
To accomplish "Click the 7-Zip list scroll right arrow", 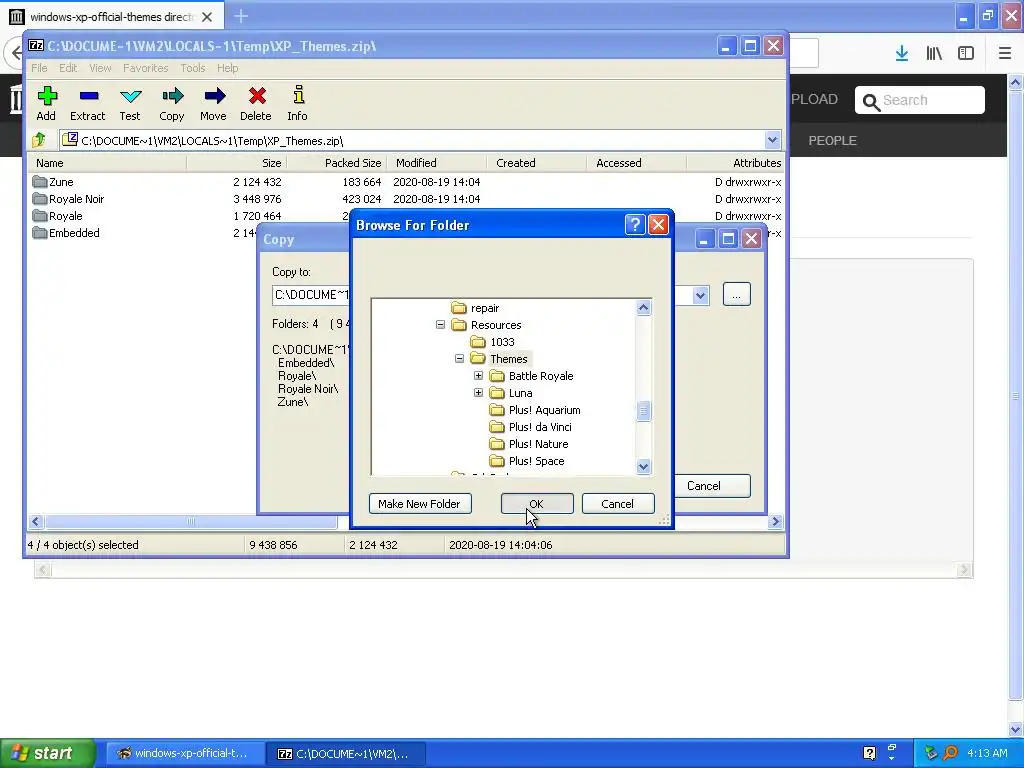I will pos(775,521).
